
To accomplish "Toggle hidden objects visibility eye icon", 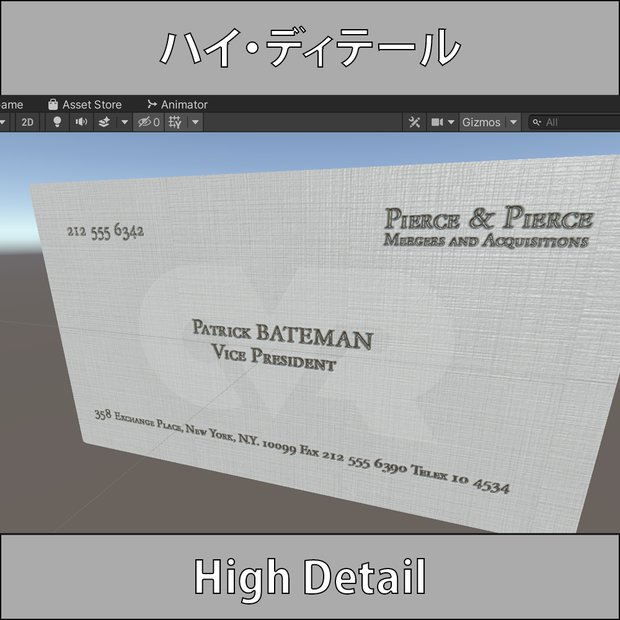I will pyautogui.click(x=149, y=122).
